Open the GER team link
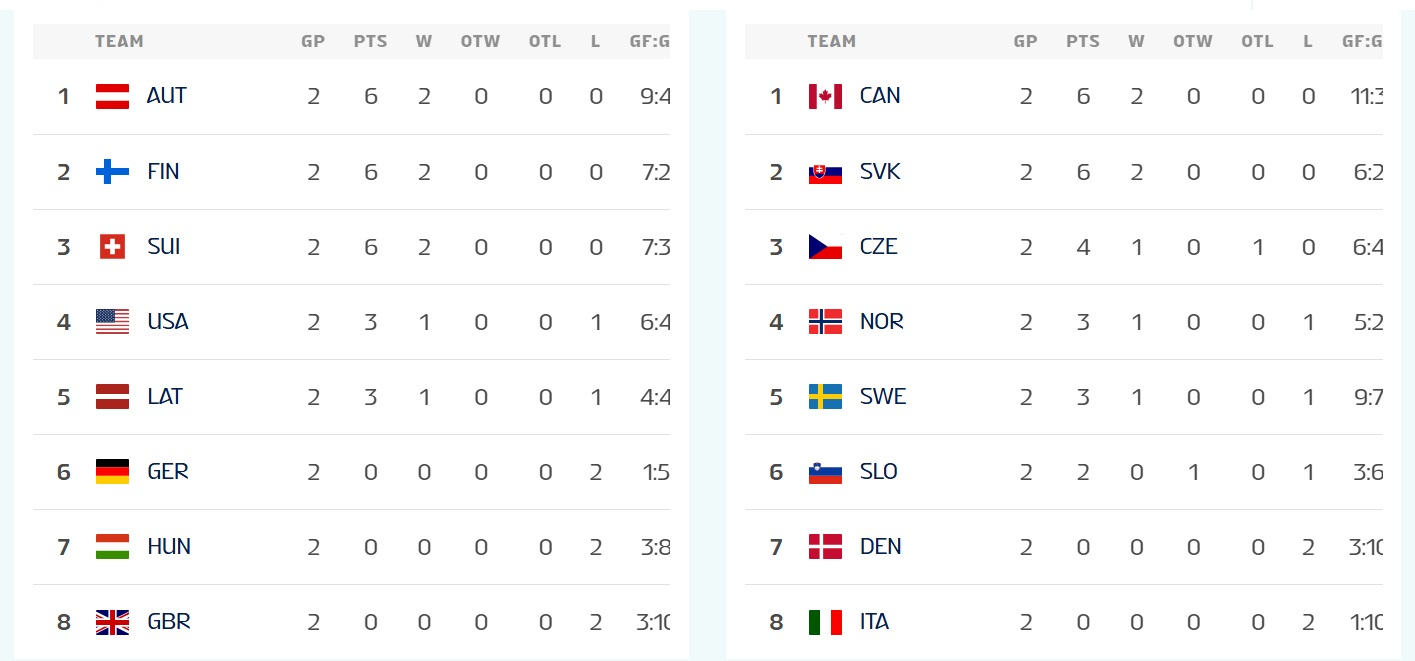The height and width of the screenshot is (661, 1415). click(167, 471)
